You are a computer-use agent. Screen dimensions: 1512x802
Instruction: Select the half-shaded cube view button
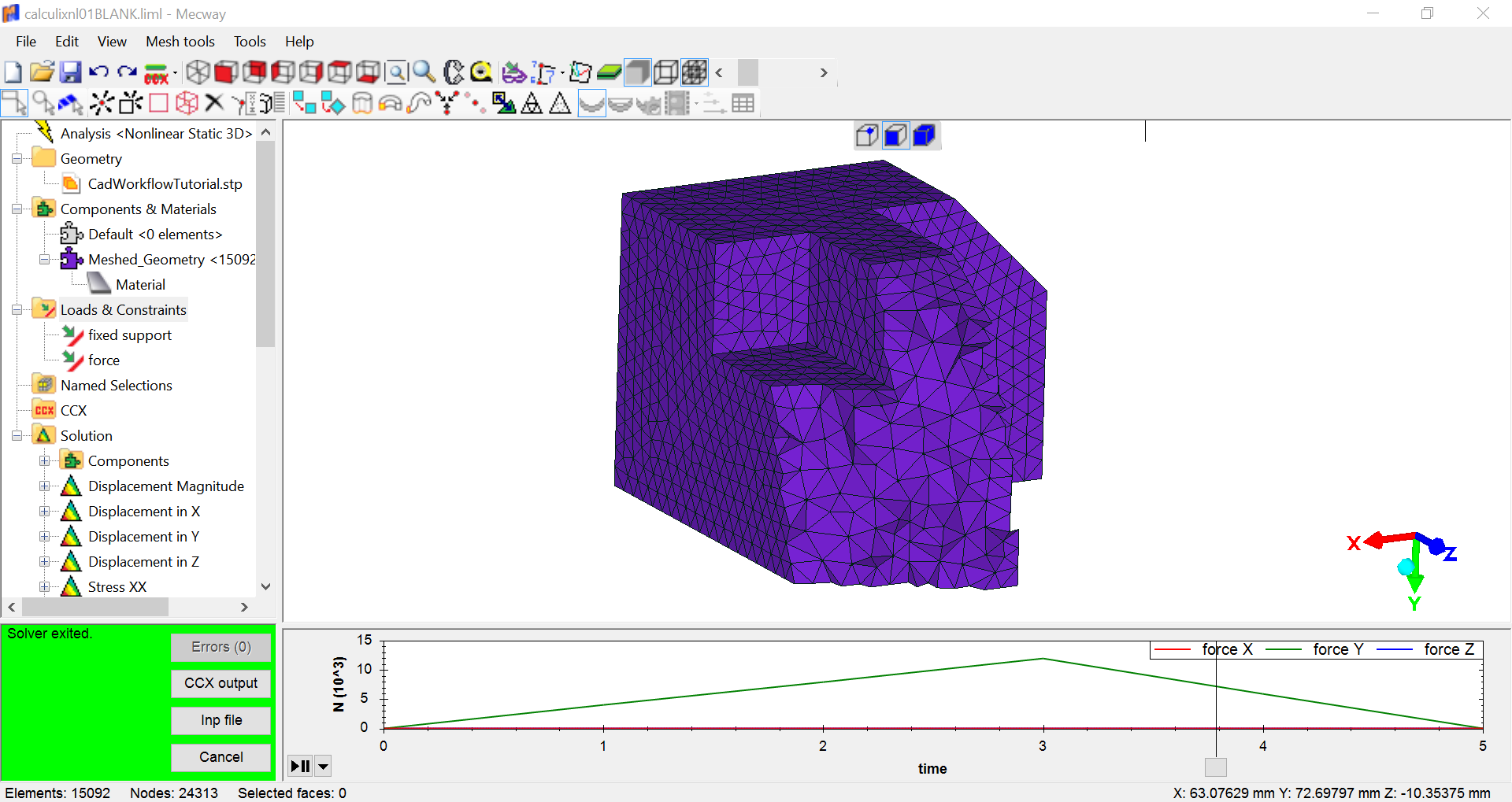(895, 136)
